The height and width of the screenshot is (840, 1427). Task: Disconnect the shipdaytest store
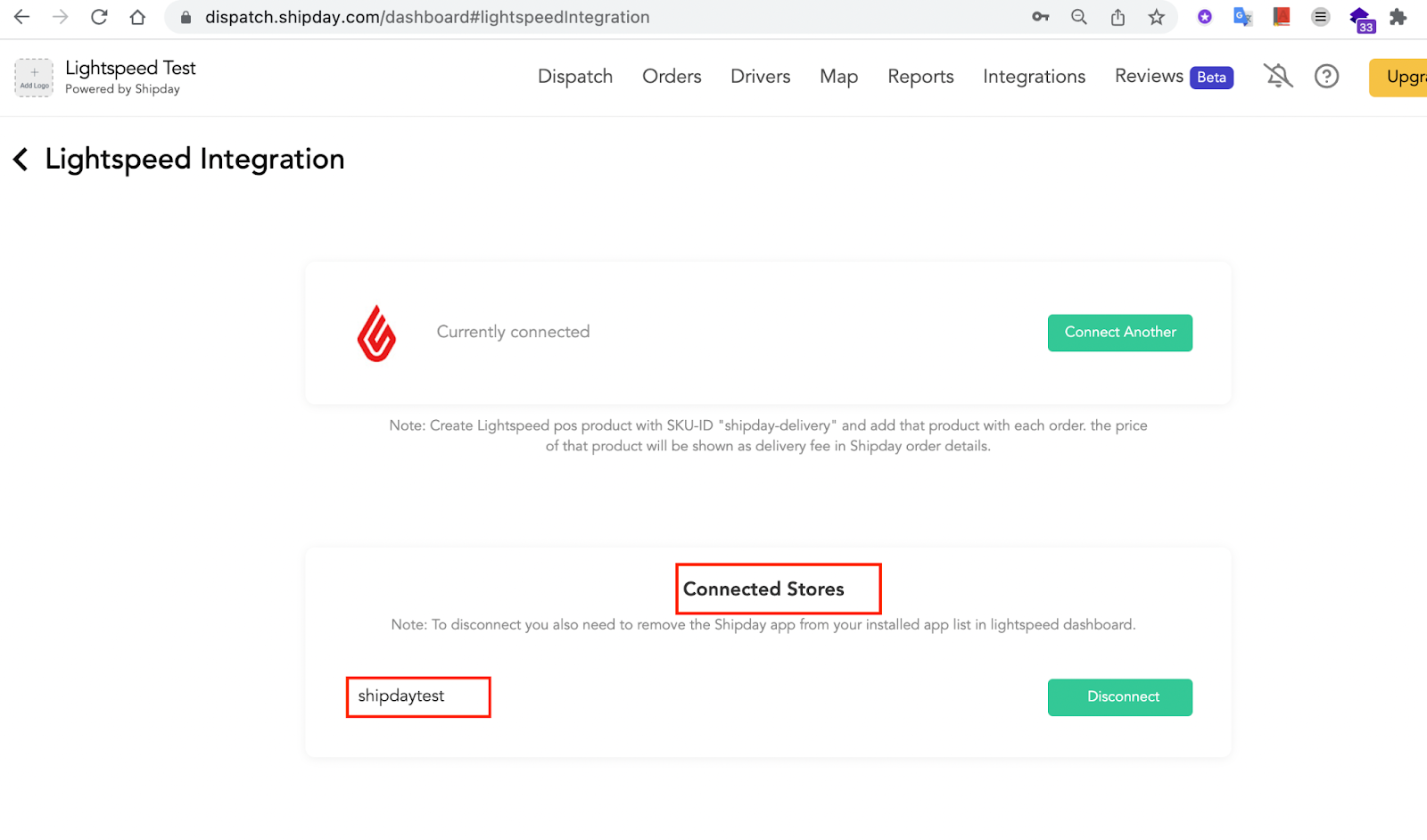pos(1119,697)
